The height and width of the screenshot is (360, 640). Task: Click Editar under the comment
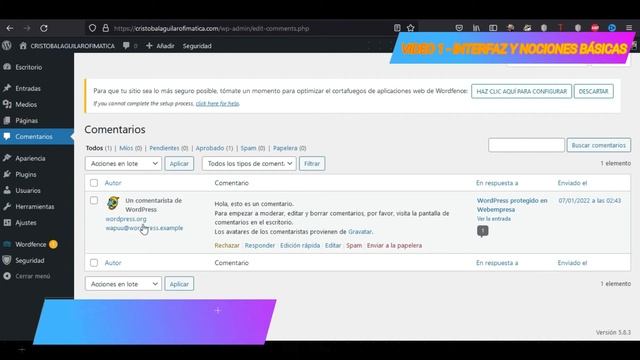click(333, 245)
